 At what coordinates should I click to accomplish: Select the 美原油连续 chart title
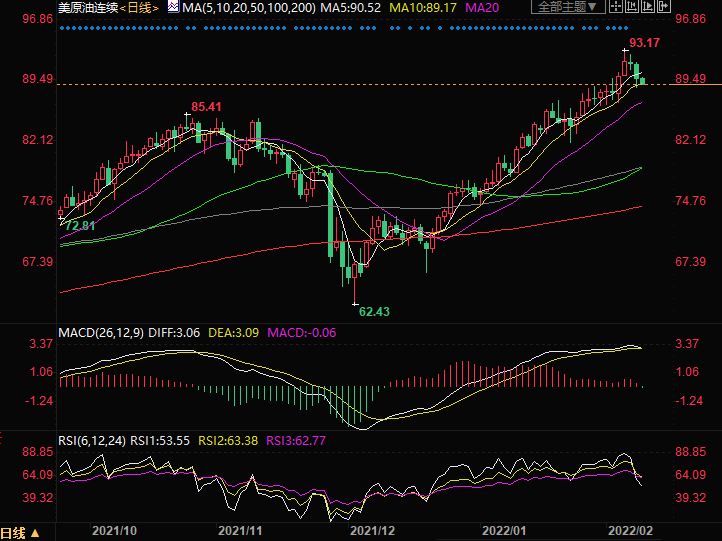tap(90, 7)
